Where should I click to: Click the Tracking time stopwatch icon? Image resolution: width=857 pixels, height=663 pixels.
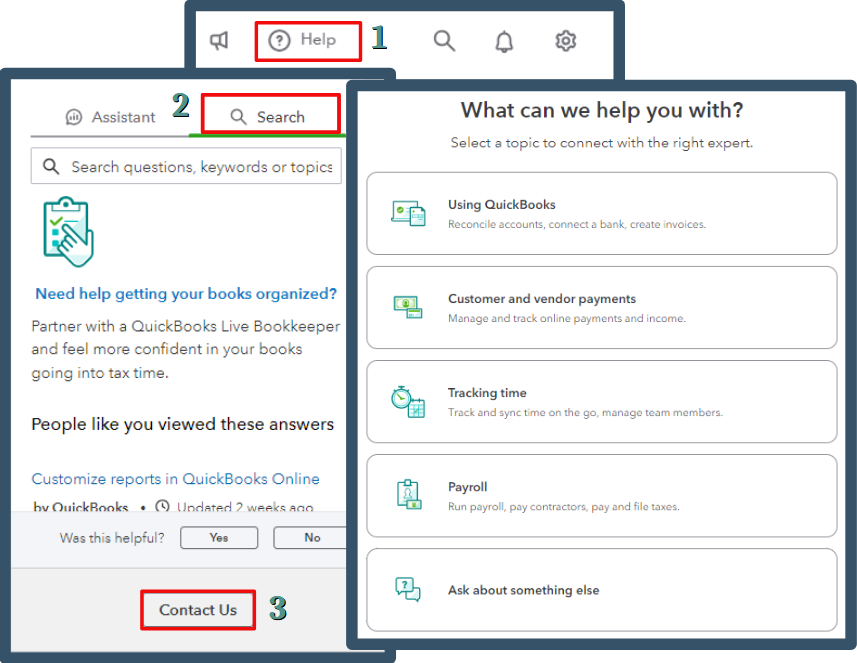(406, 400)
